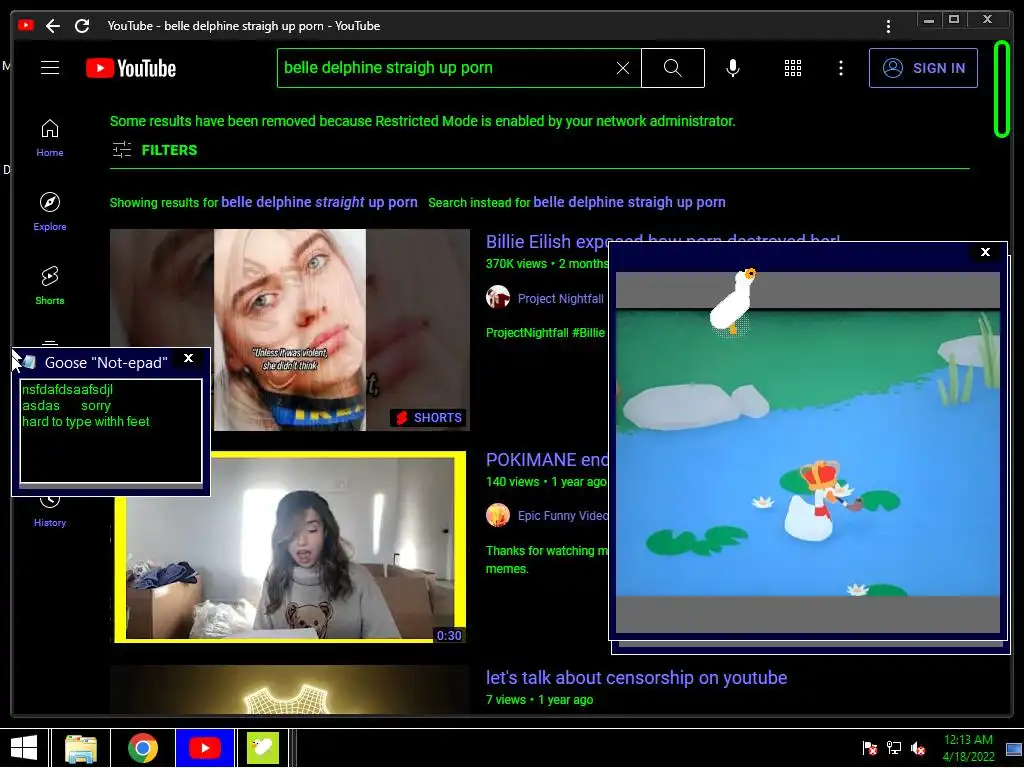Expand the FILTERS options
The width and height of the screenshot is (1024, 768).
155,150
